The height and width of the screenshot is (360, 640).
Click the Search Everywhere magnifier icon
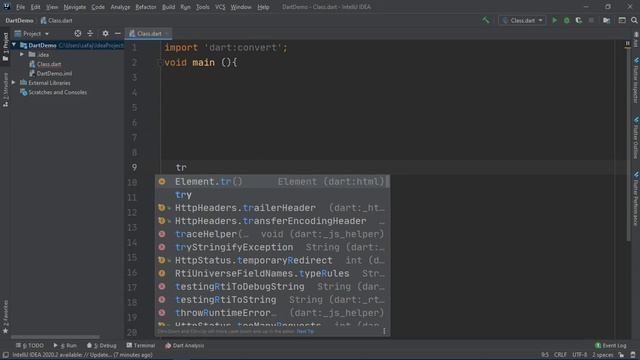pos(634,20)
